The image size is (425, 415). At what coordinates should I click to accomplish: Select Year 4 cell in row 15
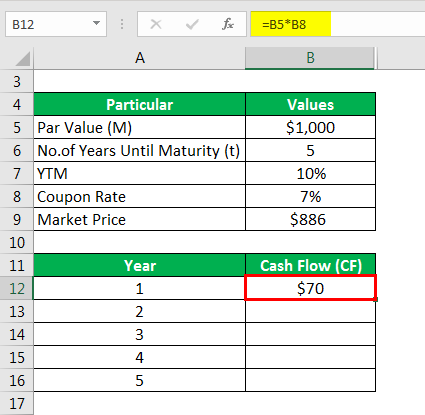coord(140,357)
